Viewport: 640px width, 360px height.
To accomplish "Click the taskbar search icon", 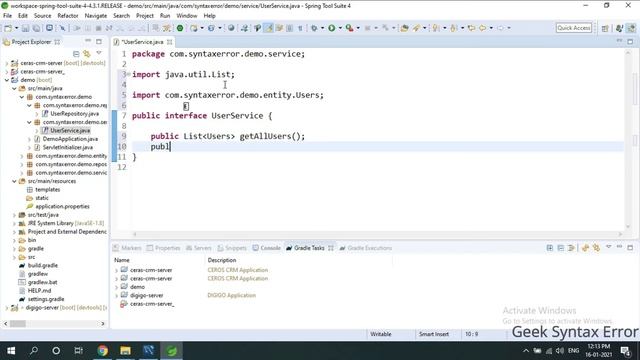I will tap(34, 351).
